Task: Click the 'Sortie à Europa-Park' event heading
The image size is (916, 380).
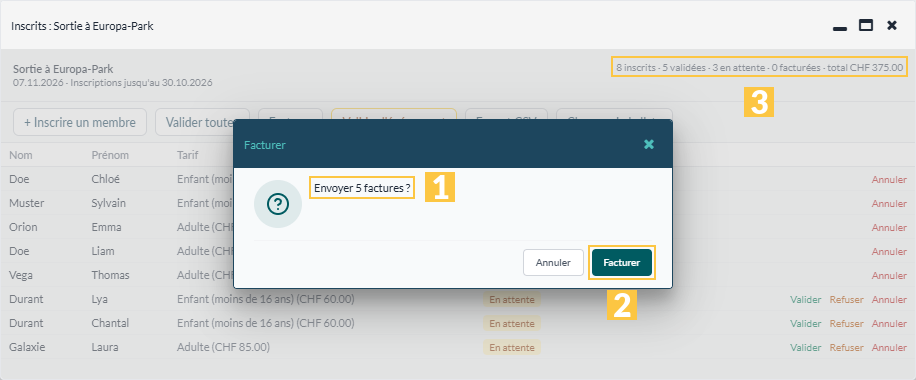Action: point(63,69)
